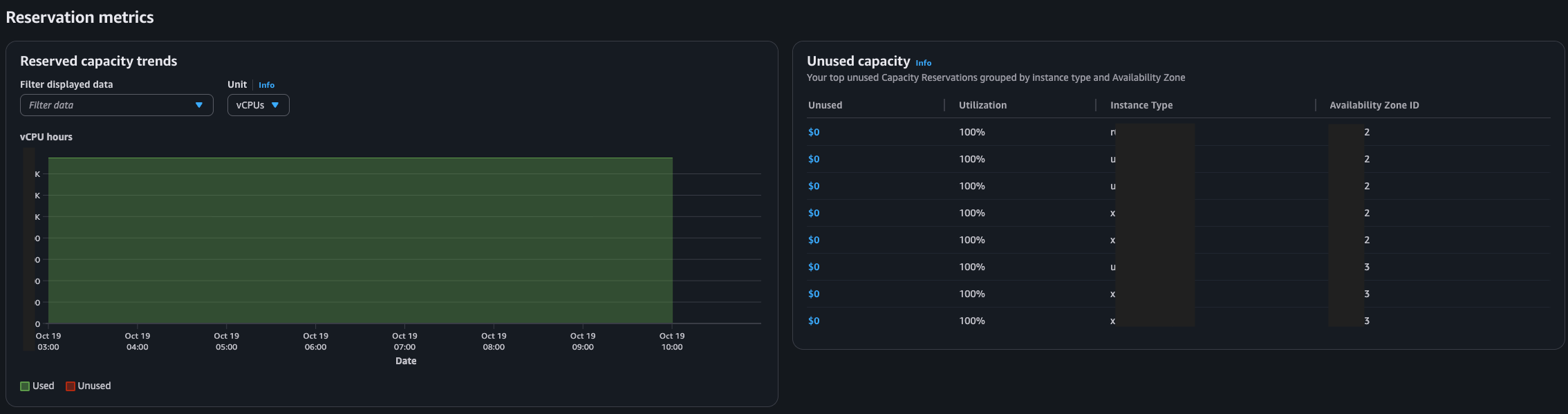Sort by the Utilization column header
Image resolution: width=1568 pixels, height=414 pixels.
[982, 105]
